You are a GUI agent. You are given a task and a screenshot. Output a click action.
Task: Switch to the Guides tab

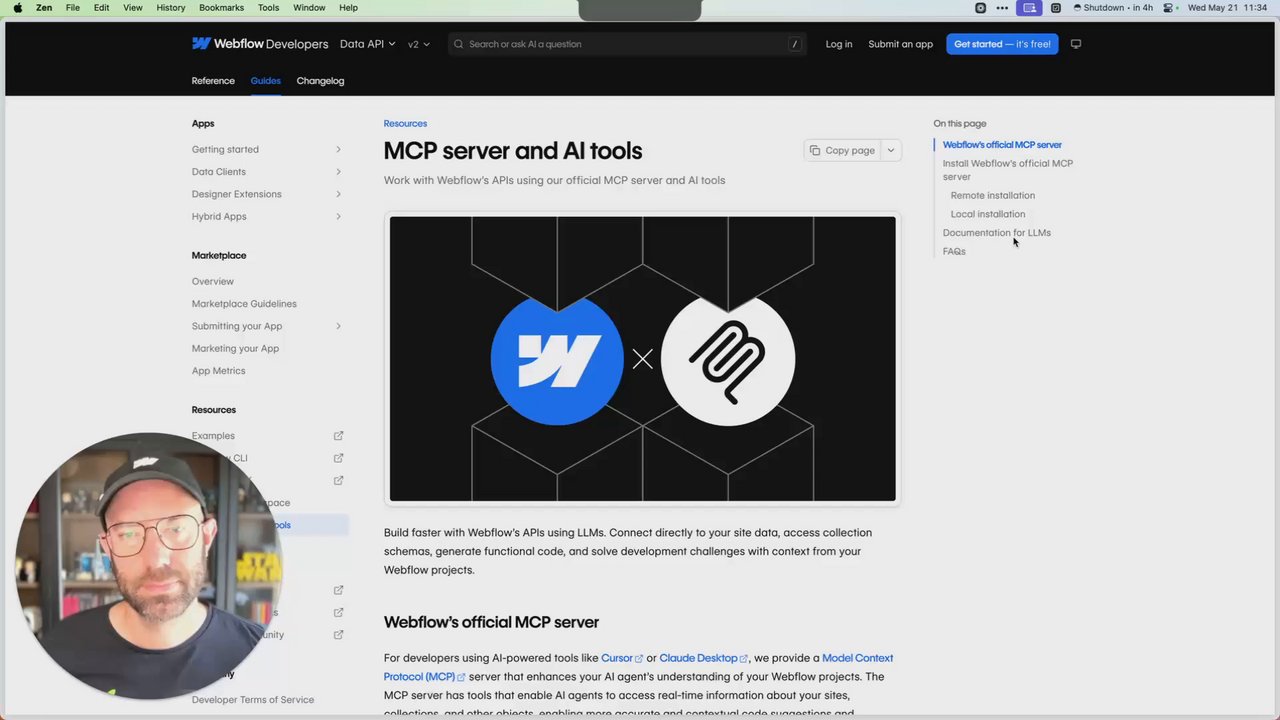pyautogui.click(x=265, y=81)
